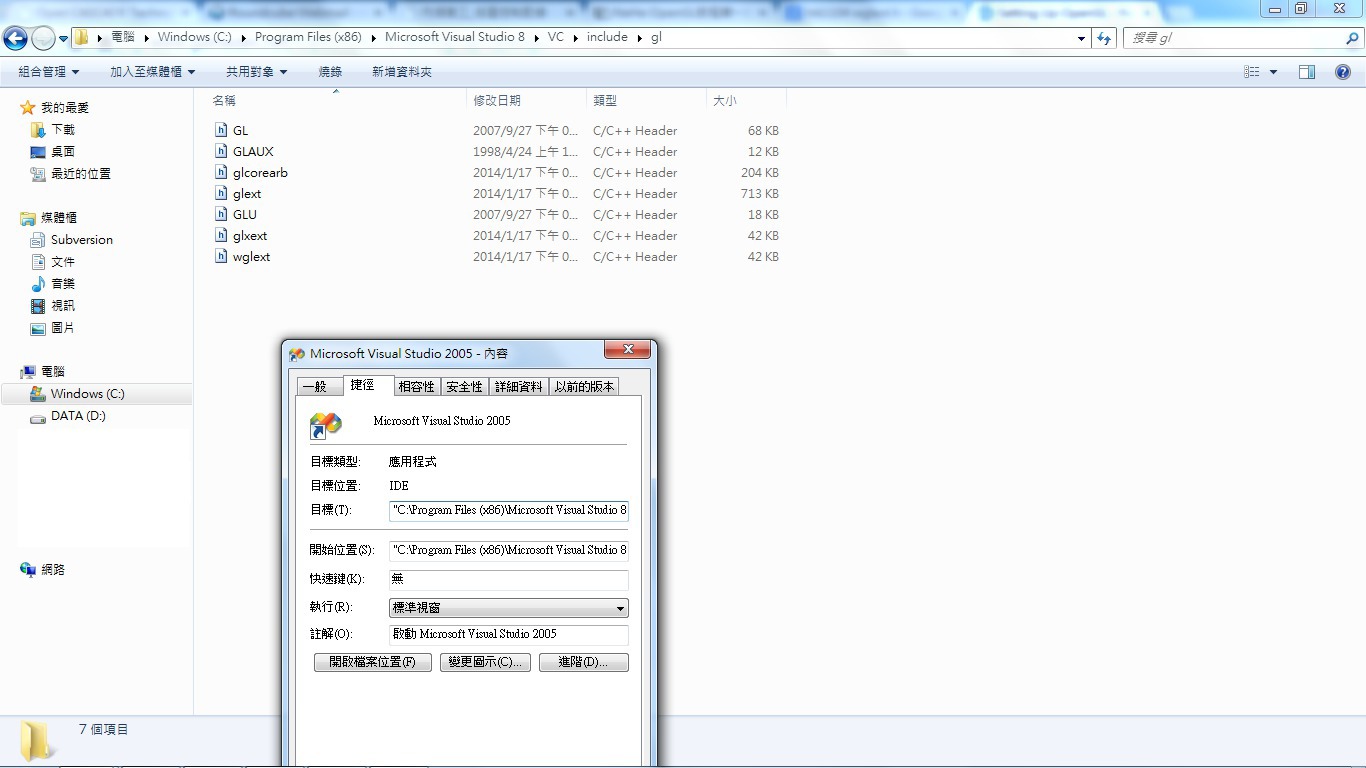Click the Back navigation arrow in Explorer
The height and width of the screenshot is (768, 1366).
[15, 38]
